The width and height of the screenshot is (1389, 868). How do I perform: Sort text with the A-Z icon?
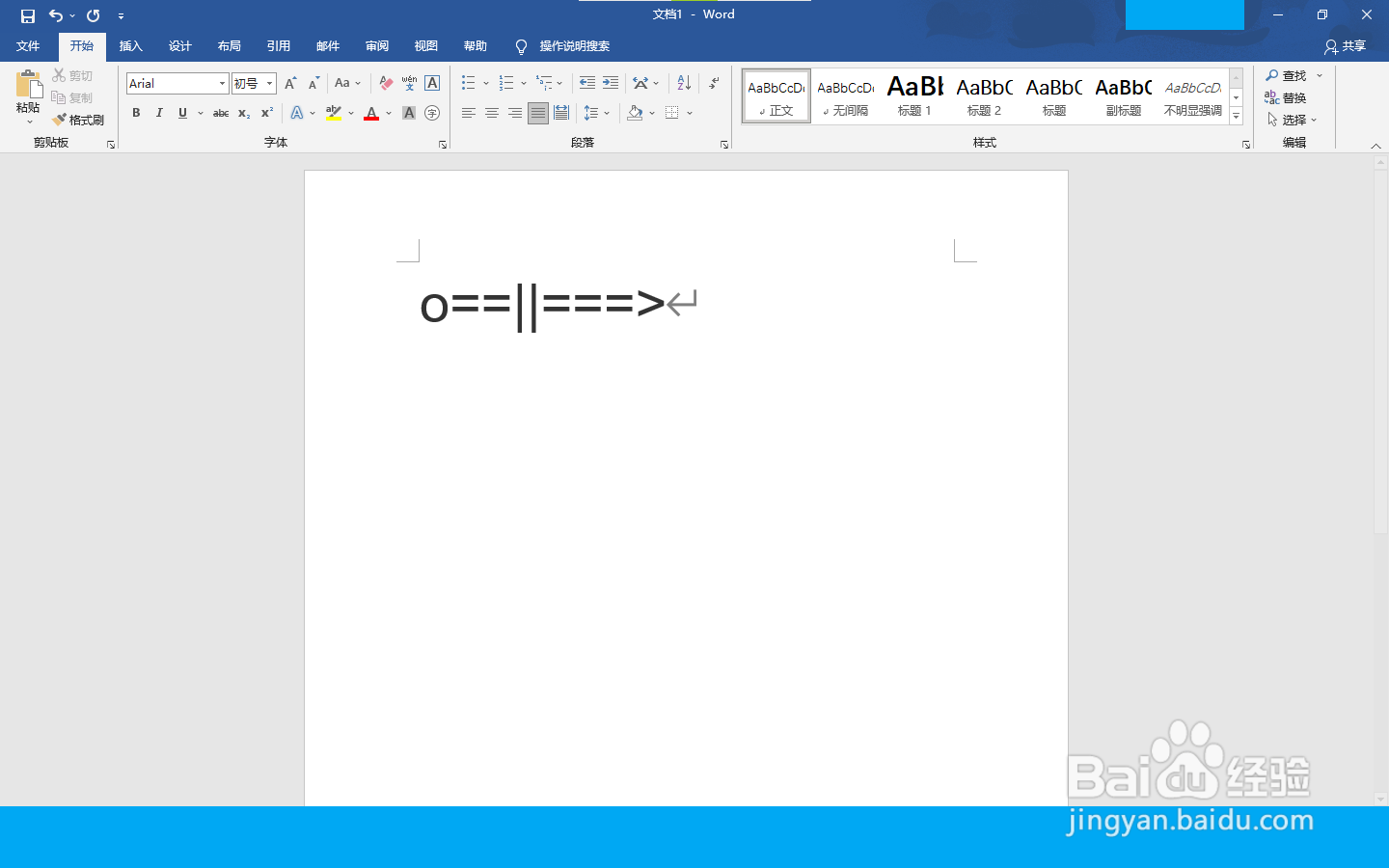684,83
